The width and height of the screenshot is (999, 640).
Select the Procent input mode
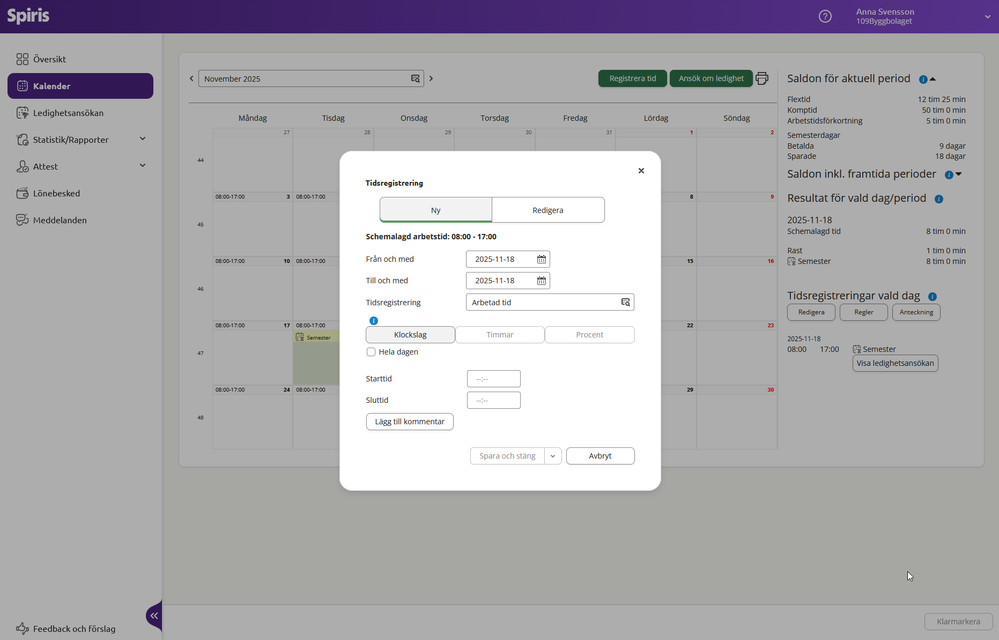[589, 335]
